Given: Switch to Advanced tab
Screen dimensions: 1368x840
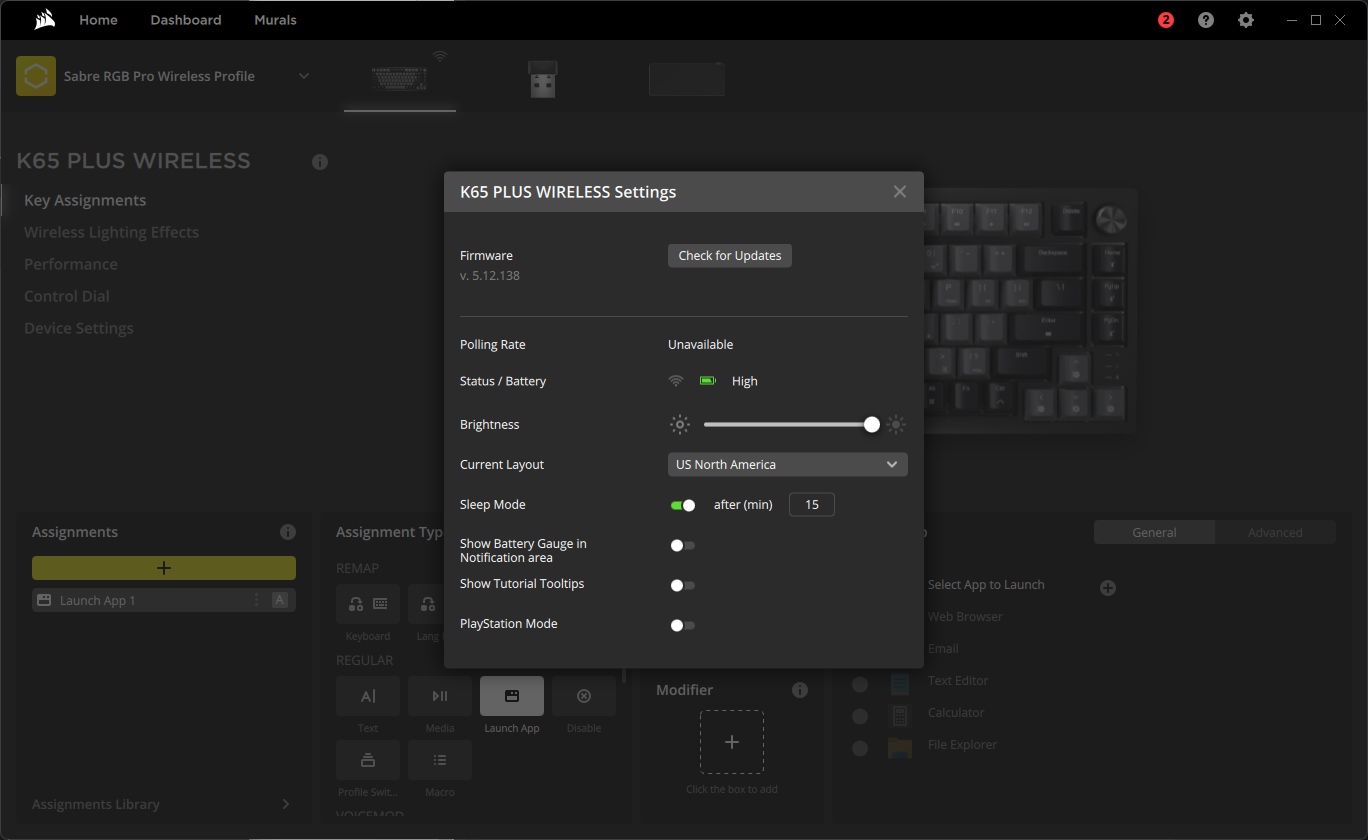Looking at the screenshot, I should 1275,533.
